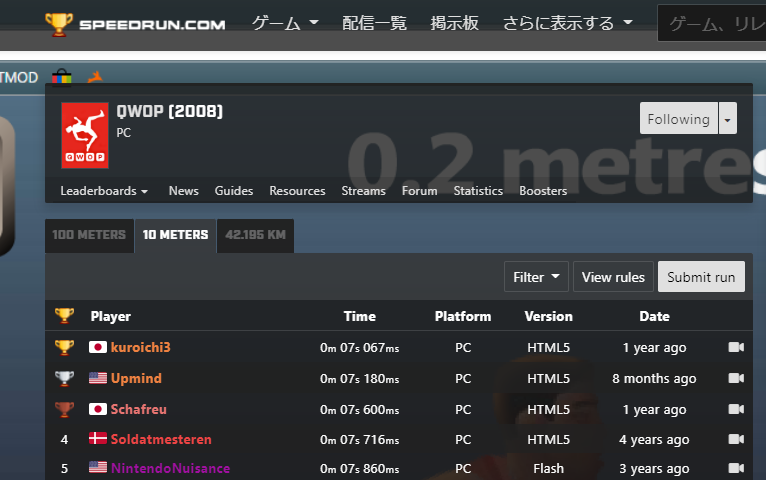Click the bronze trophy beside Schafreu
Image resolution: width=766 pixels, height=480 pixels.
pyautogui.click(x=64, y=409)
